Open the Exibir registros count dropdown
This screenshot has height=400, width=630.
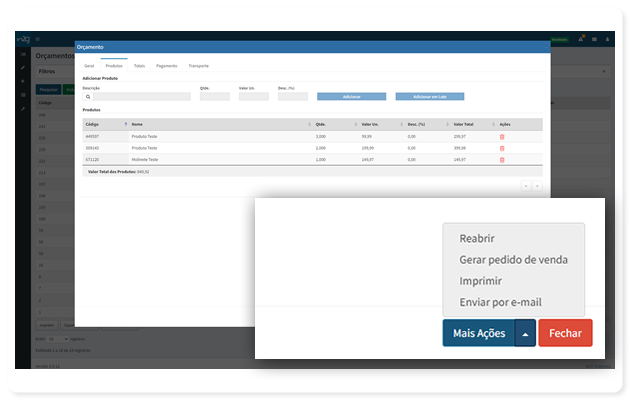58,339
